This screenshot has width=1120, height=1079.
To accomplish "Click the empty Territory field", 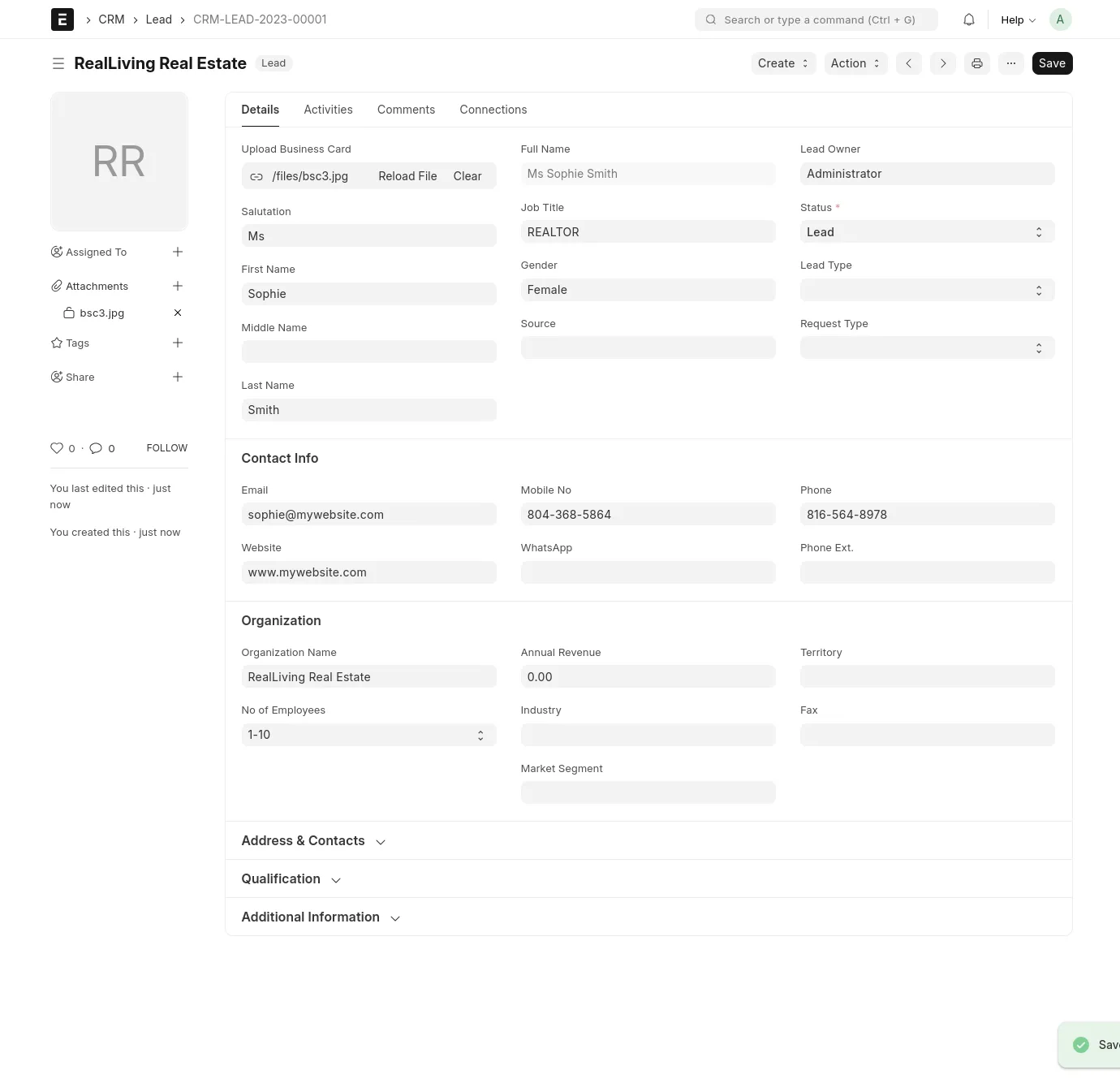I will pos(927,677).
